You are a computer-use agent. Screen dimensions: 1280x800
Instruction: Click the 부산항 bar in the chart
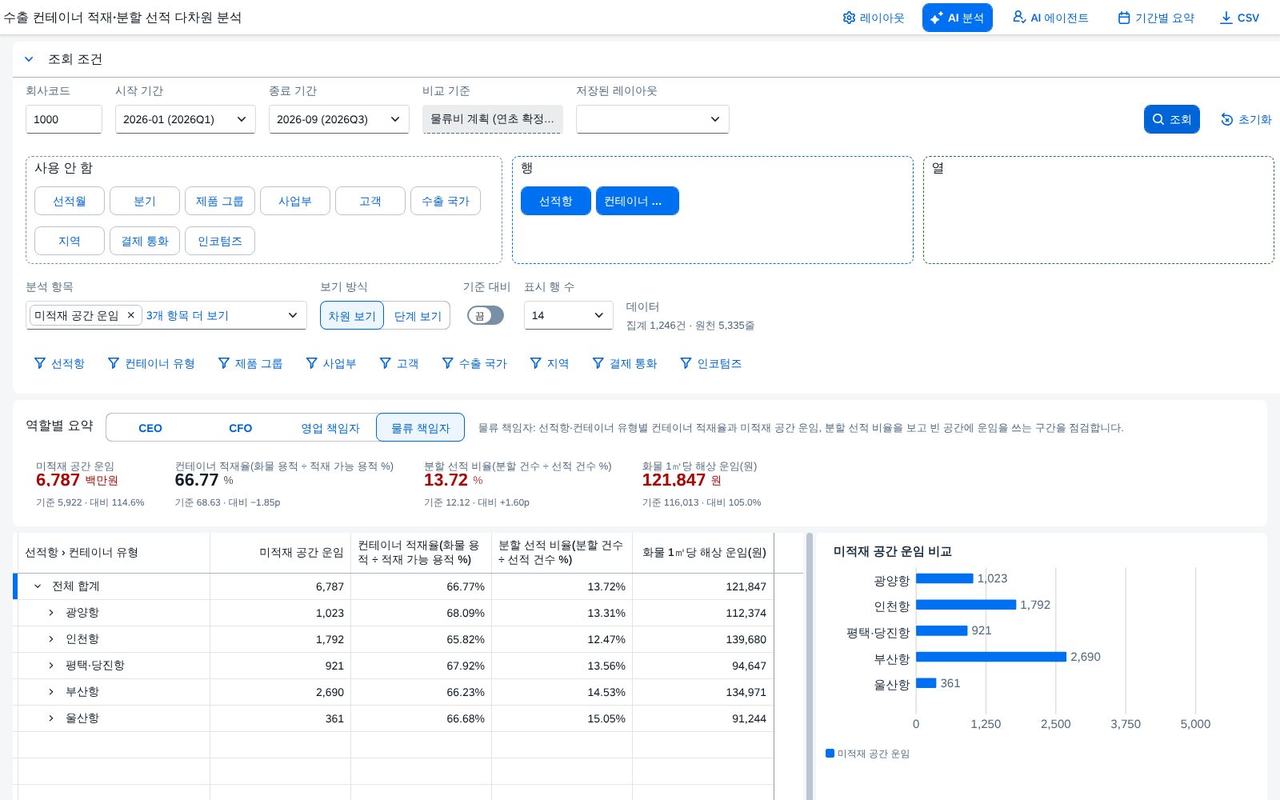click(x=991, y=657)
